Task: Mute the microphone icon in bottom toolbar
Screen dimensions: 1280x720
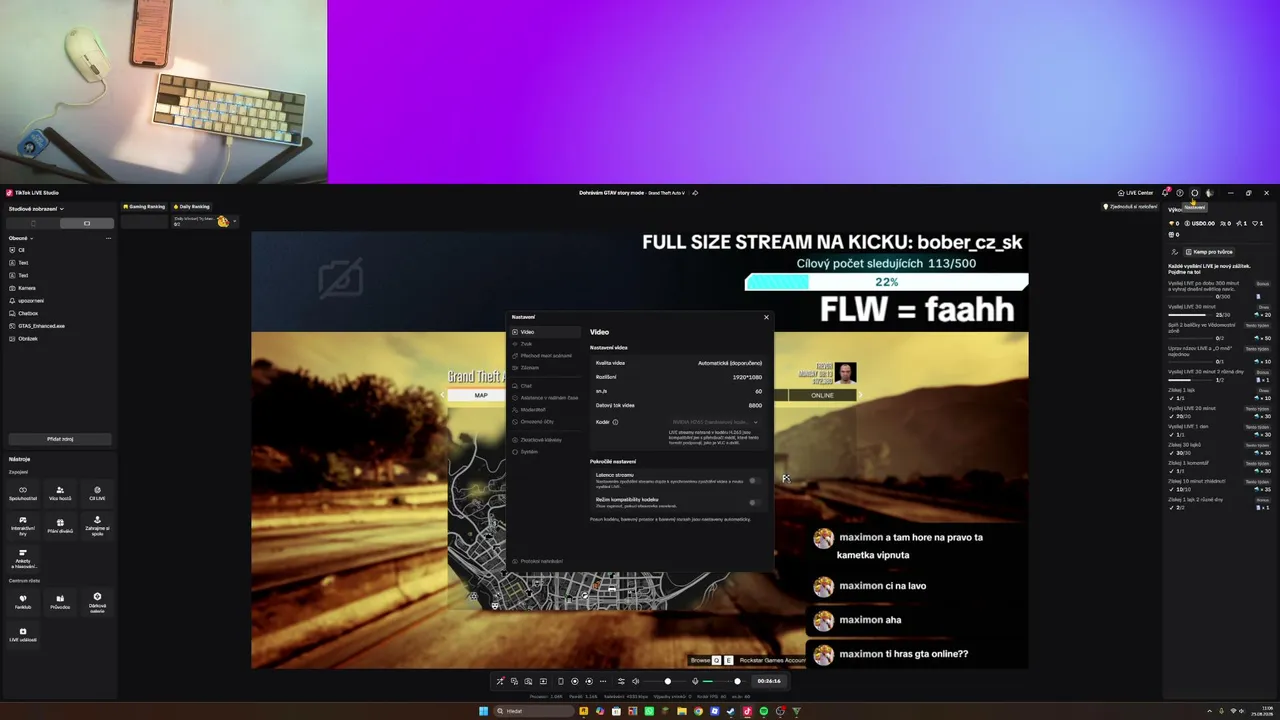Action: coord(695,681)
